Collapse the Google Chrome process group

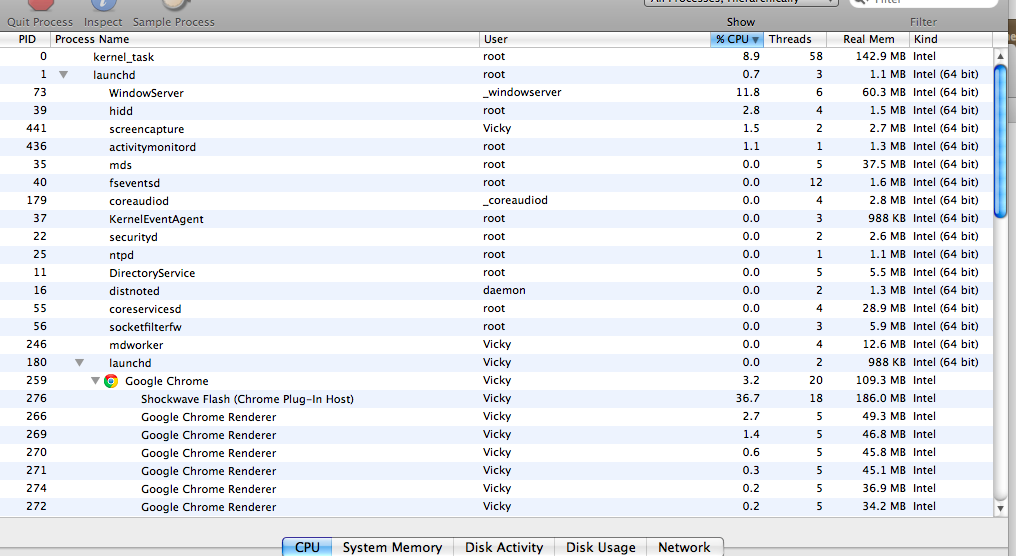95,381
